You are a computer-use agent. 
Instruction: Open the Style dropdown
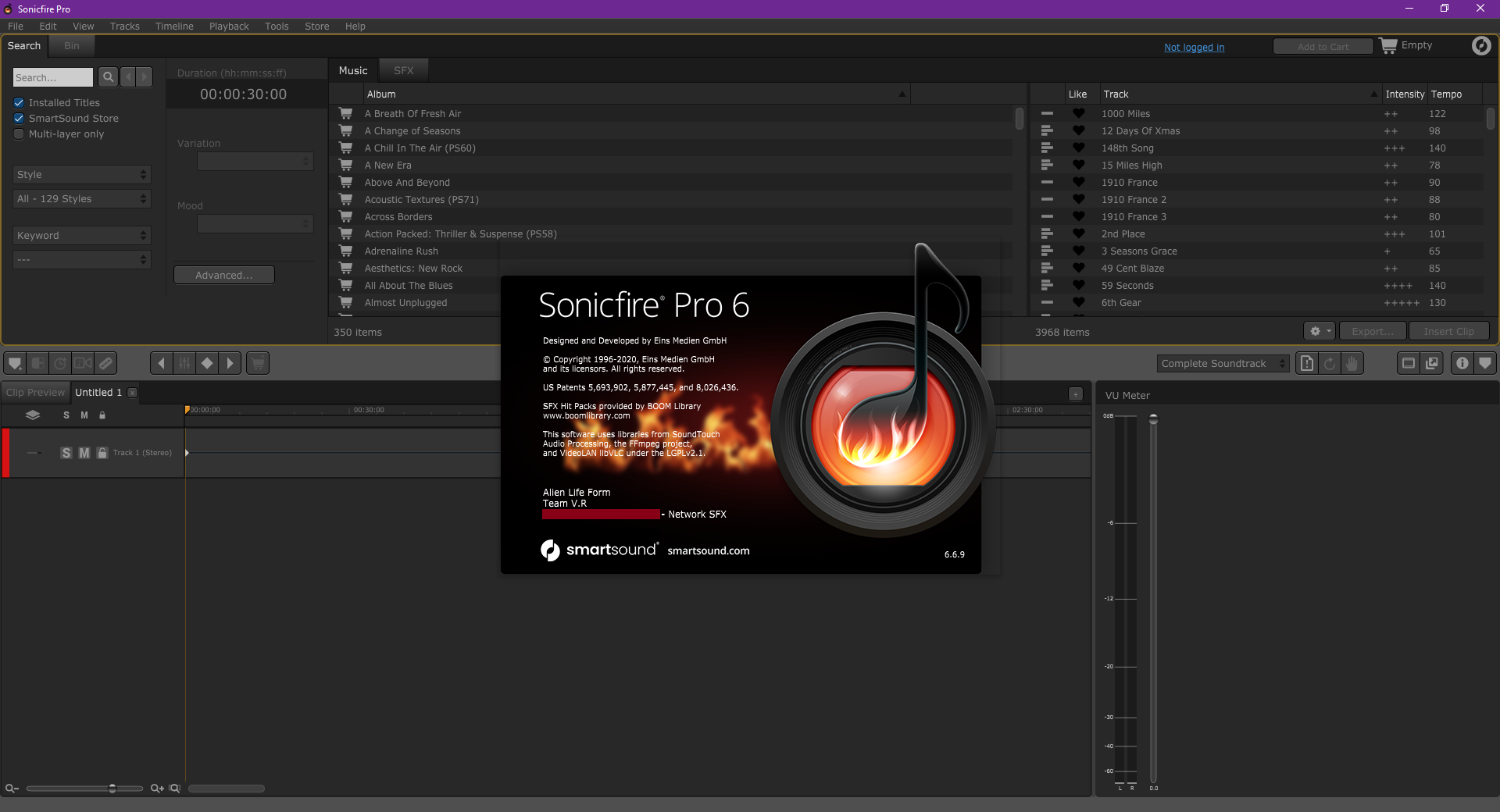tap(82, 175)
